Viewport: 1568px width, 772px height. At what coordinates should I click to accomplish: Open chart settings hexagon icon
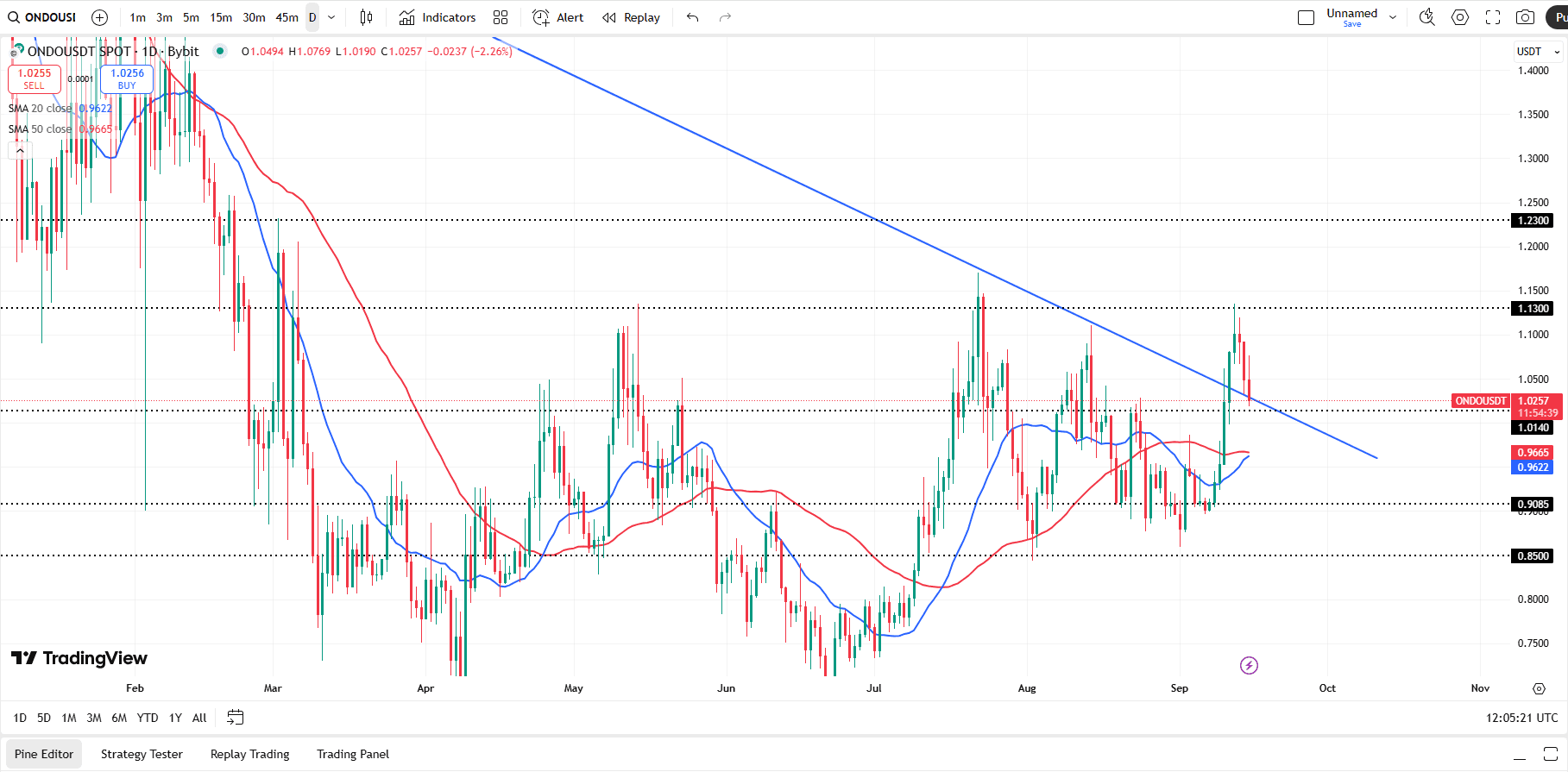pos(1460,17)
